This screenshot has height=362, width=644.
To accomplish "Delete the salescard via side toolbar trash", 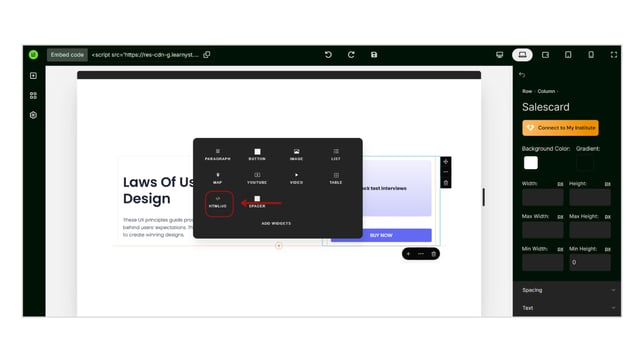I will coord(446,182).
